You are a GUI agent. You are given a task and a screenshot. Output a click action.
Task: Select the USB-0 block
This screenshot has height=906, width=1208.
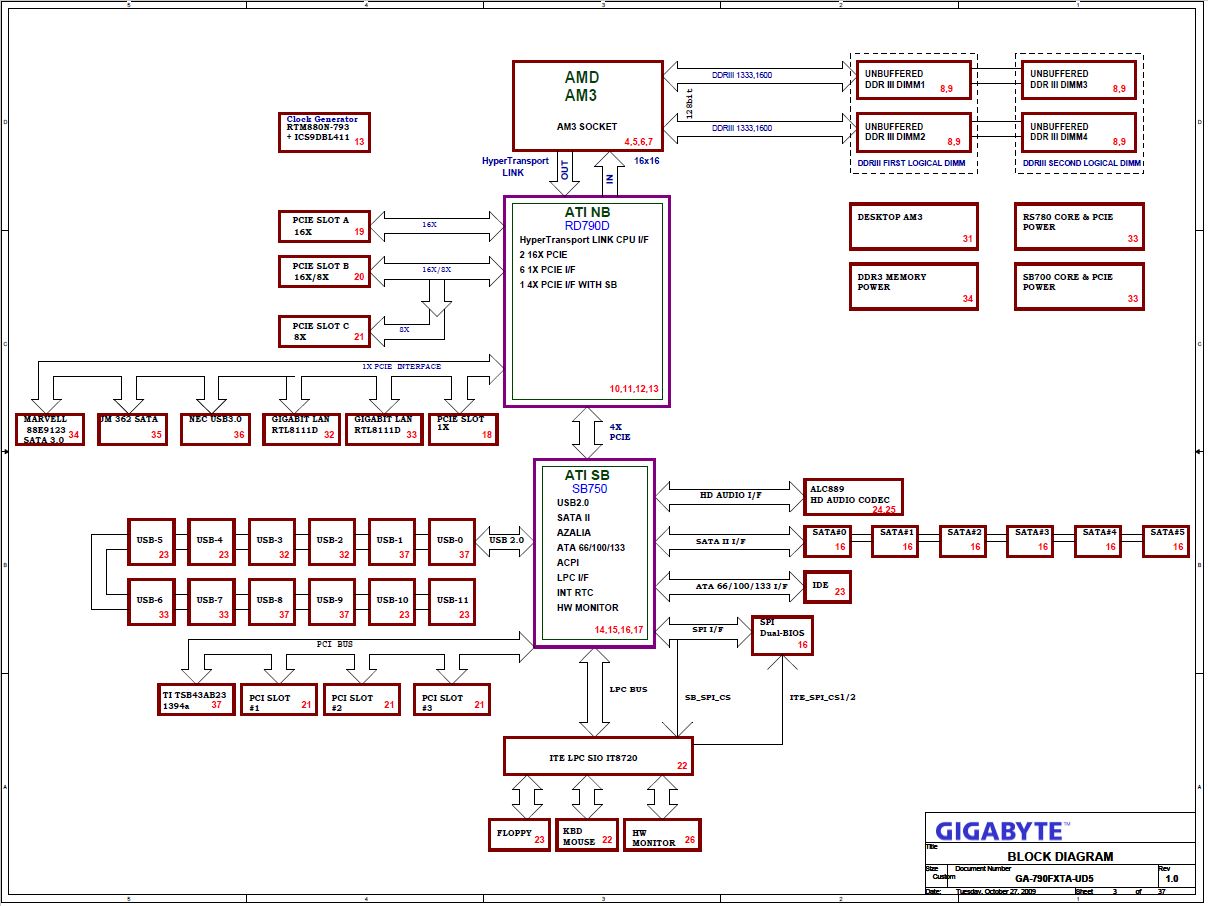(x=452, y=543)
